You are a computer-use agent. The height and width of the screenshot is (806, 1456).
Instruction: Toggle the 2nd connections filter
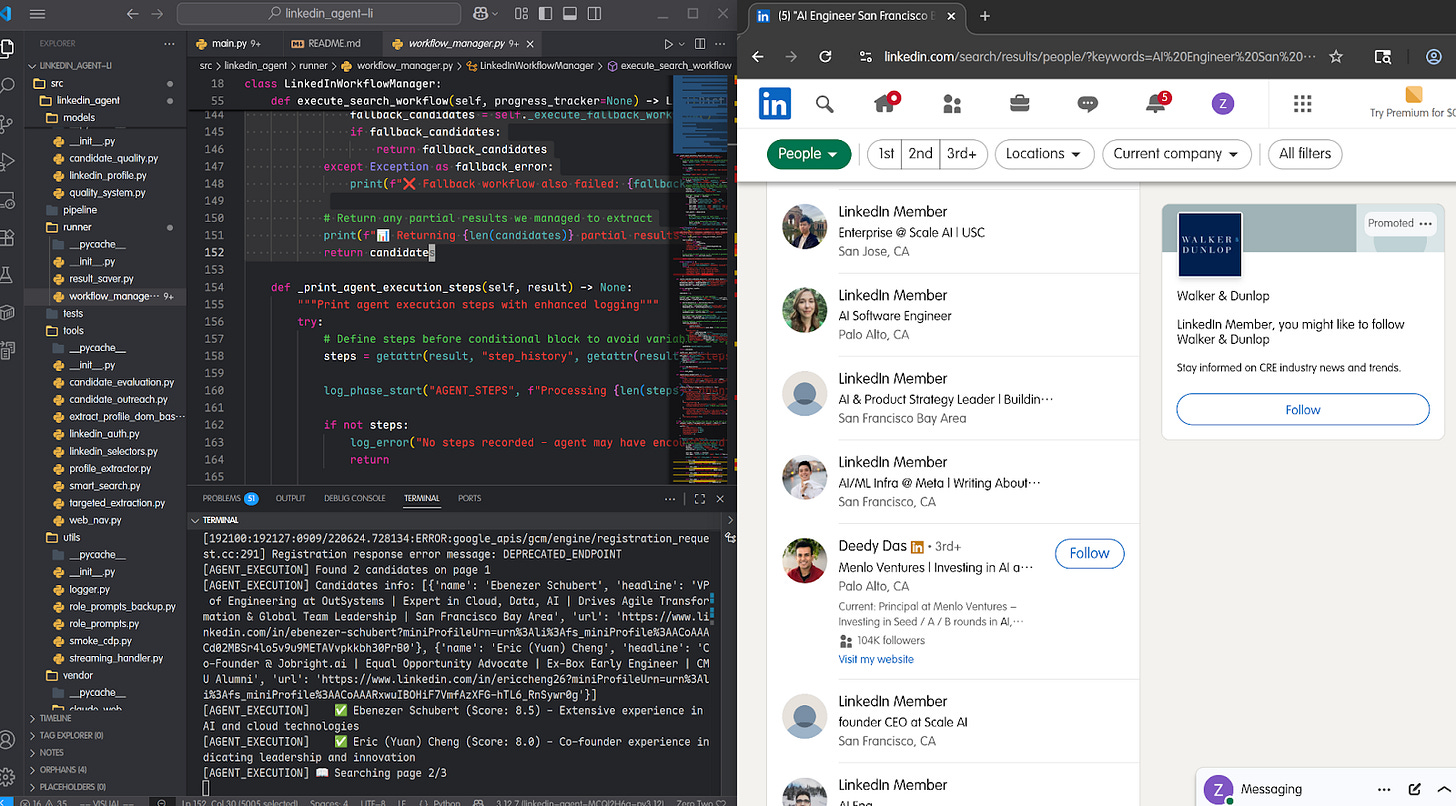click(x=920, y=153)
